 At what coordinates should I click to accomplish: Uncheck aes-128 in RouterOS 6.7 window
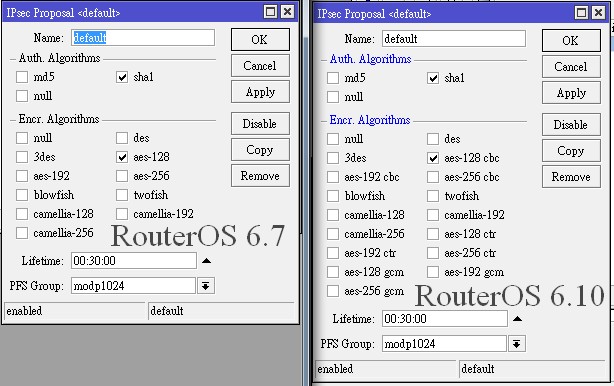point(122,157)
